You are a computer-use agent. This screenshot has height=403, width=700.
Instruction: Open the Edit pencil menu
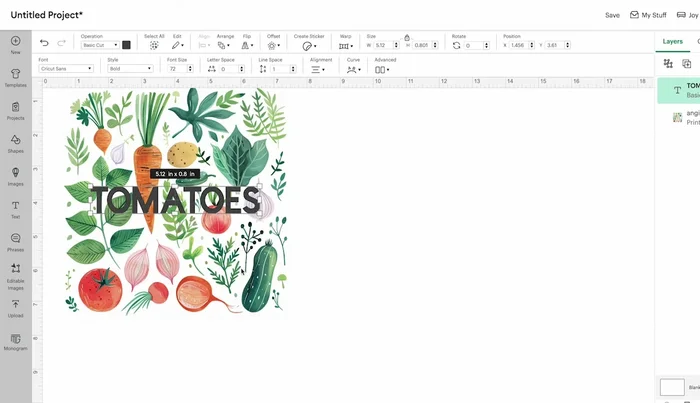[x=177, y=45]
